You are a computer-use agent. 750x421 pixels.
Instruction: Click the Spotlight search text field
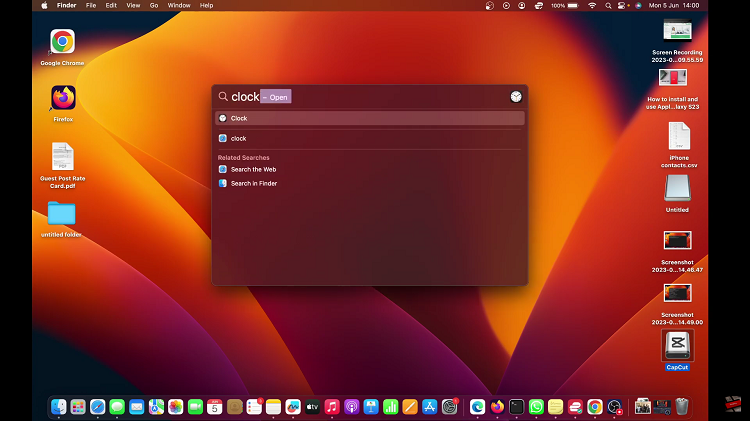click(380, 97)
